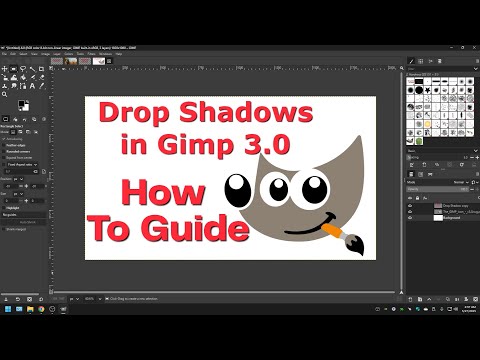Image resolution: width=480 pixels, height=360 pixels.
Task: Adjust the layer Opacity slider
Action: pos(437,189)
